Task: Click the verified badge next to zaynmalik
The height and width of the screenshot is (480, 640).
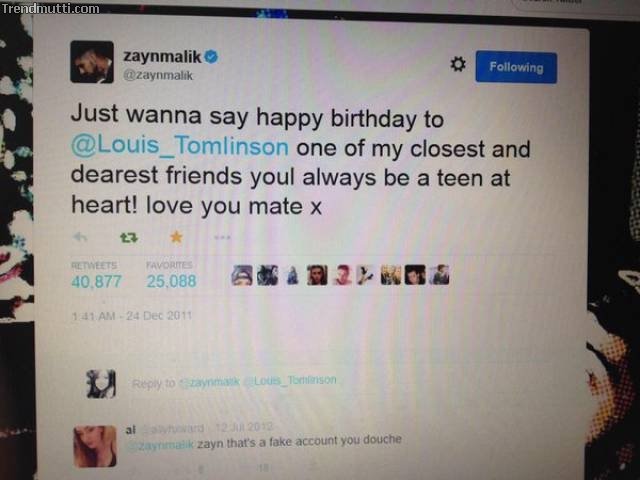Action: point(211,57)
